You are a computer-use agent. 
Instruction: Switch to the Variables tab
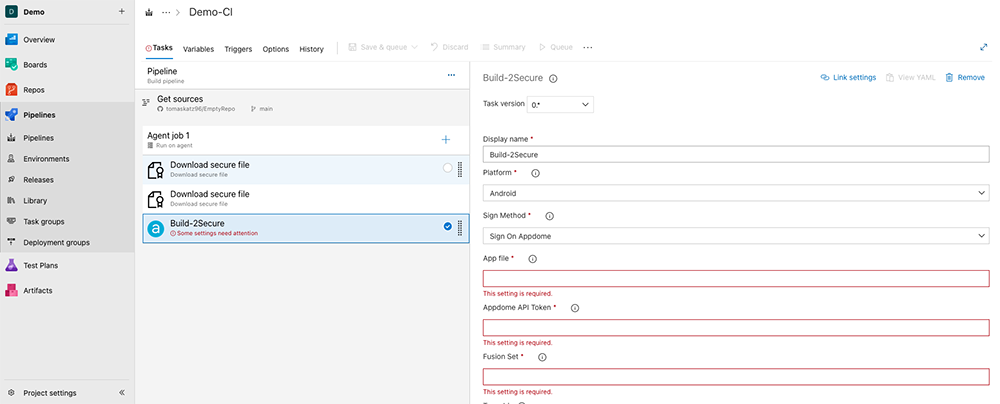[x=198, y=49]
